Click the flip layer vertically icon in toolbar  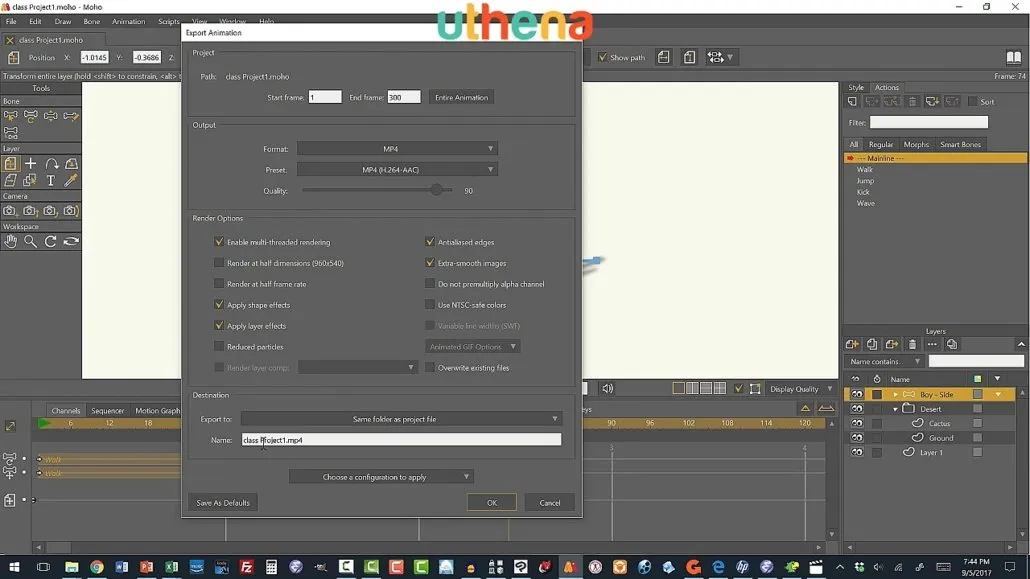click(689, 57)
